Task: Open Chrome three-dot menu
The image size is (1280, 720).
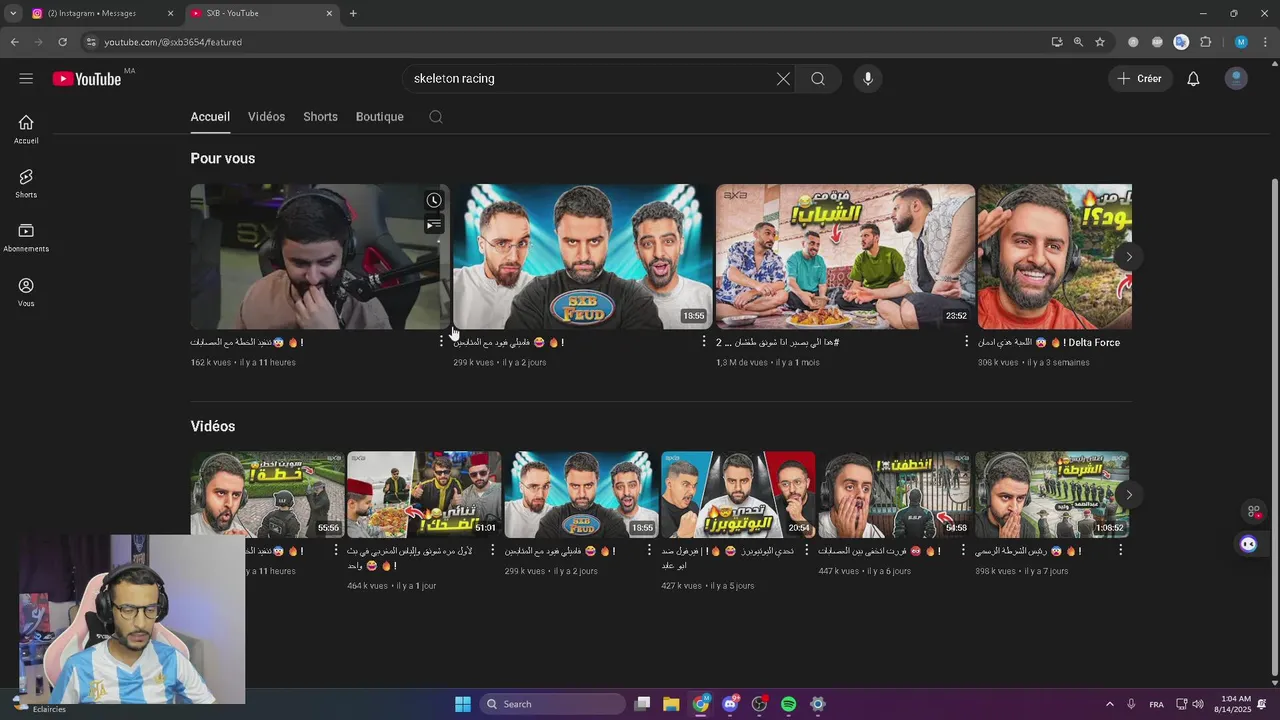Action: (1265, 42)
